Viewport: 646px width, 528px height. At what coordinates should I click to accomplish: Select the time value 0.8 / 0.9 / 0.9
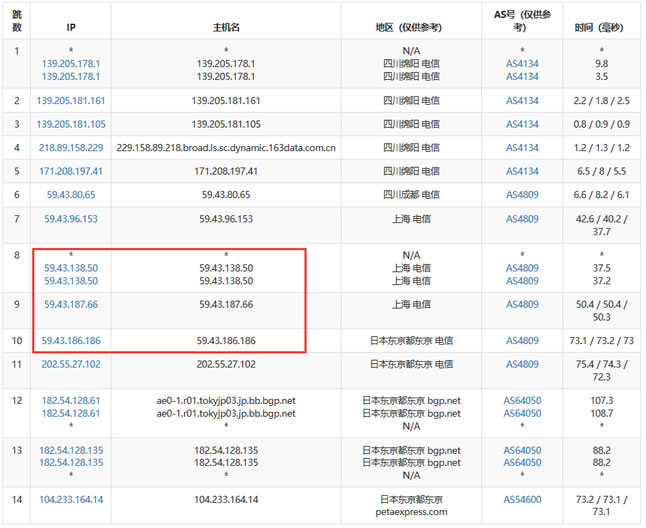[602, 124]
